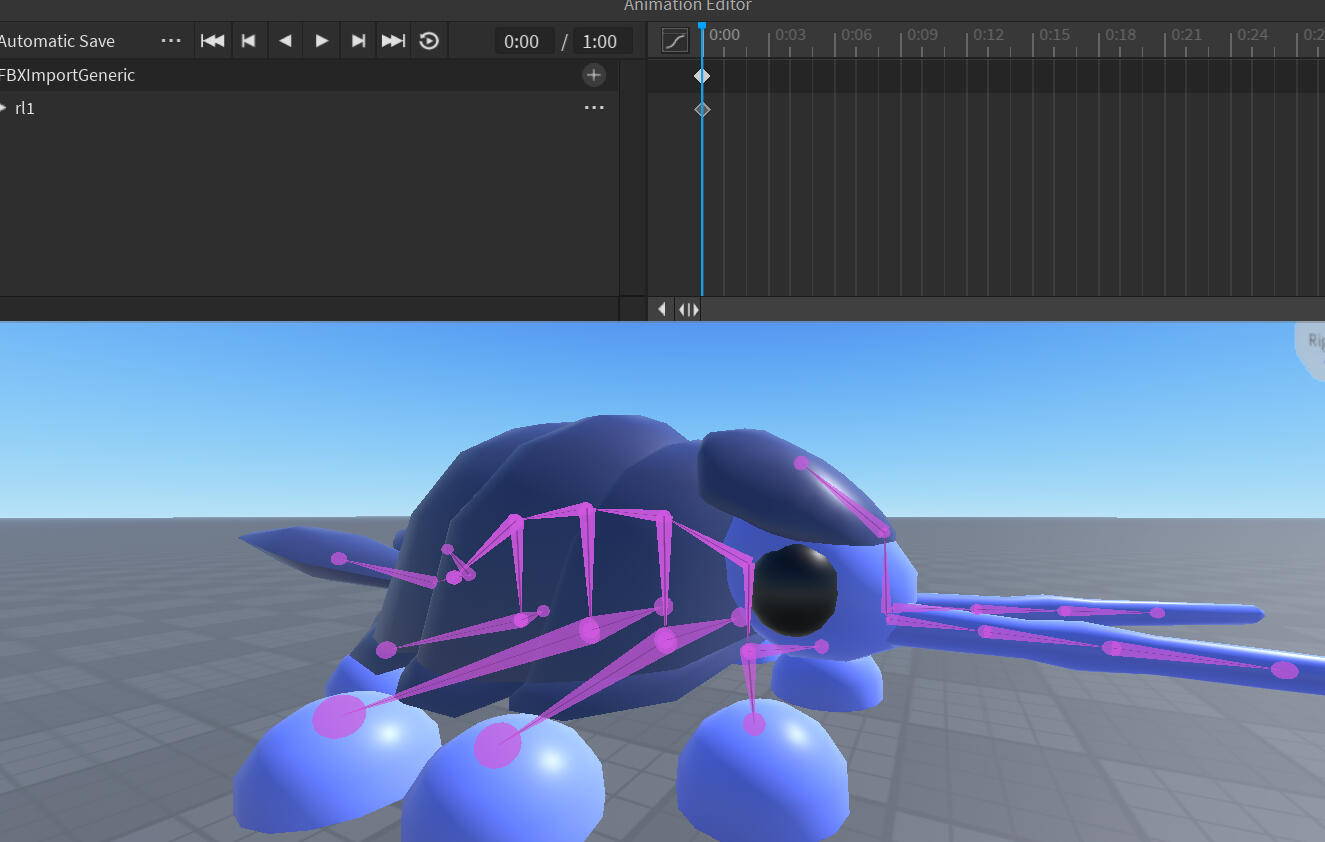Click the timeline zoom handle in scrollbar
The width and height of the screenshot is (1325, 842).
click(x=688, y=309)
